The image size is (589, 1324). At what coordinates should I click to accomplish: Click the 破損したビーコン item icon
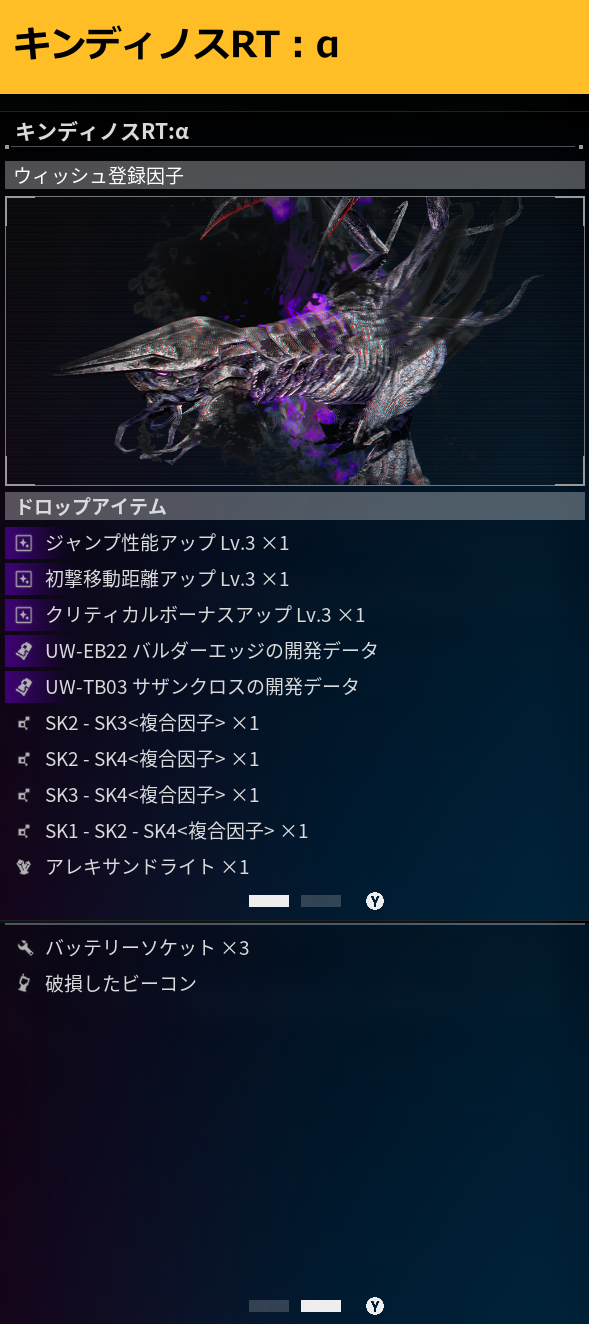pyautogui.click(x=24, y=983)
